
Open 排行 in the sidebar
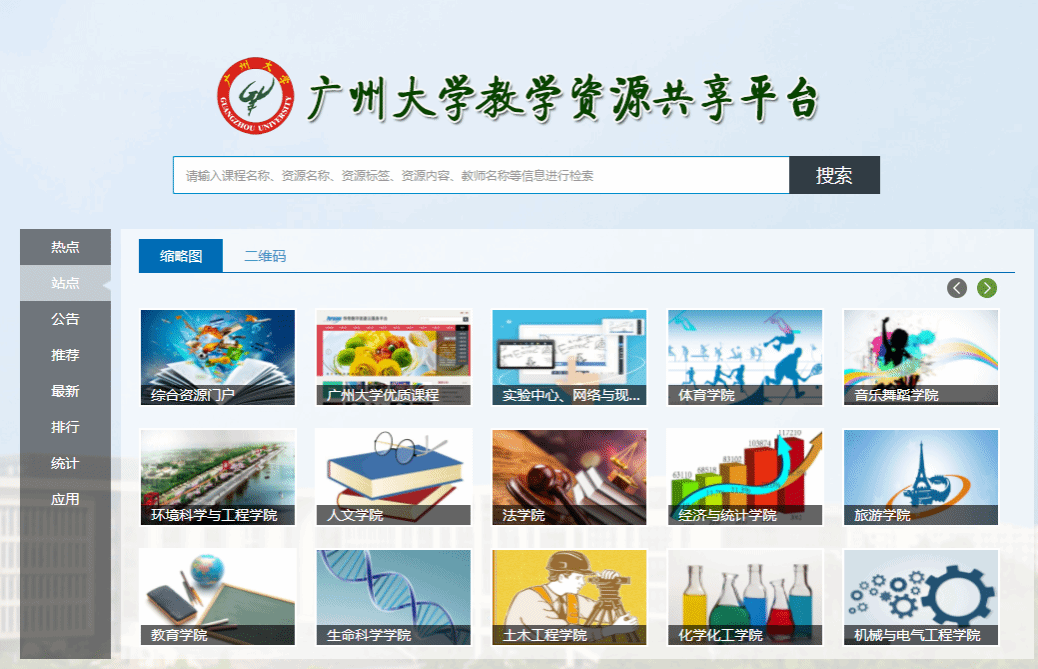tap(65, 427)
